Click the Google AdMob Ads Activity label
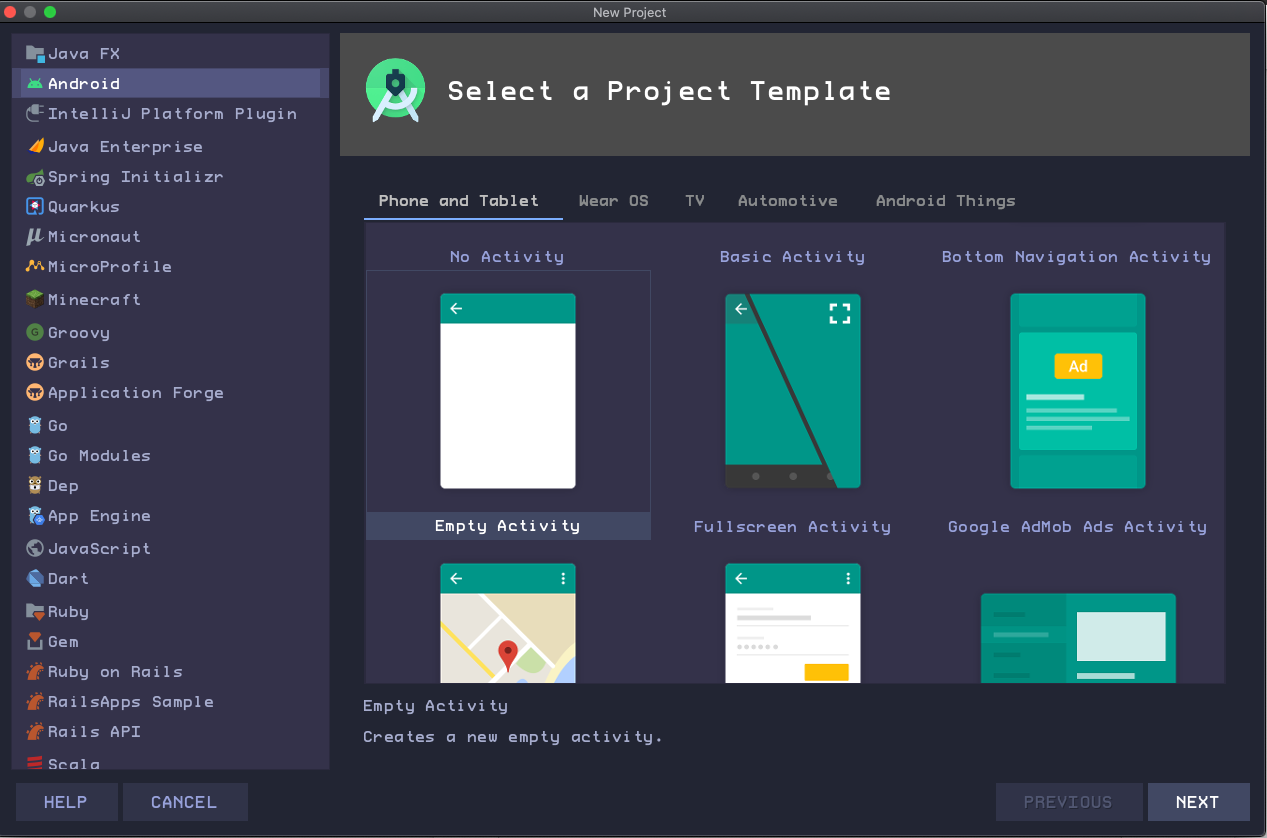This screenshot has width=1267, height=838. pos(1077,527)
